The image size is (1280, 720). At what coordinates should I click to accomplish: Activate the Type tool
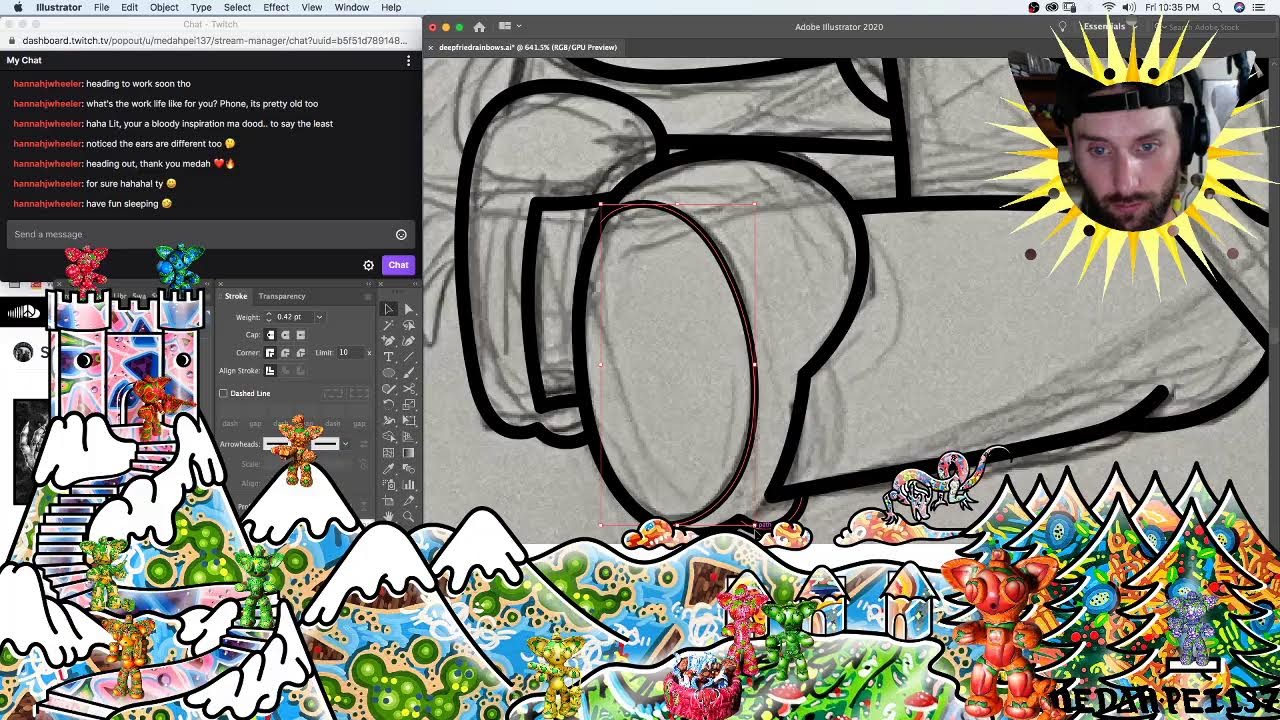click(389, 356)
